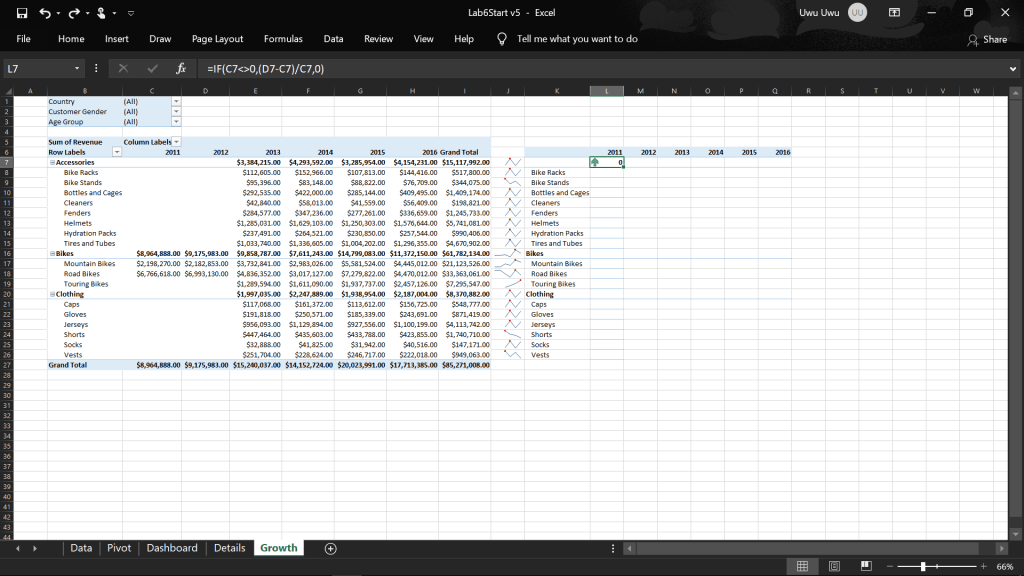Undo the last action

[45, 13]
